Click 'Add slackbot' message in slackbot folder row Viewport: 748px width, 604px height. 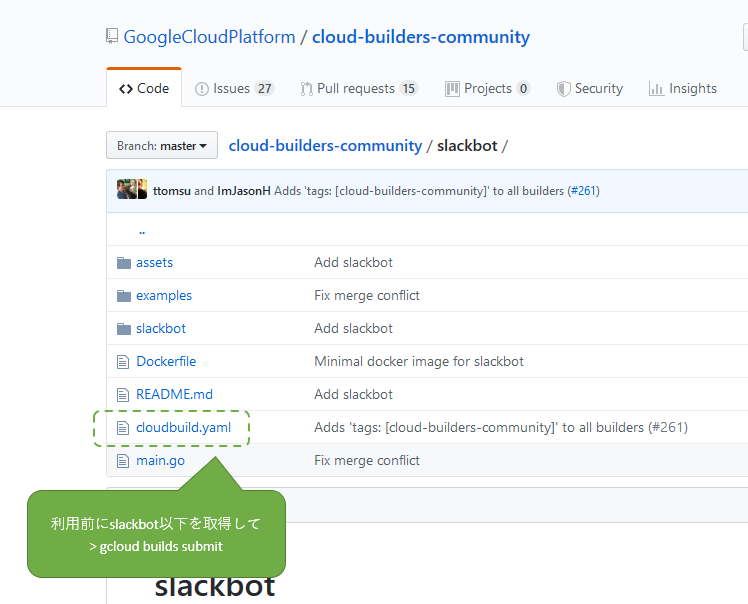(353, 328)
